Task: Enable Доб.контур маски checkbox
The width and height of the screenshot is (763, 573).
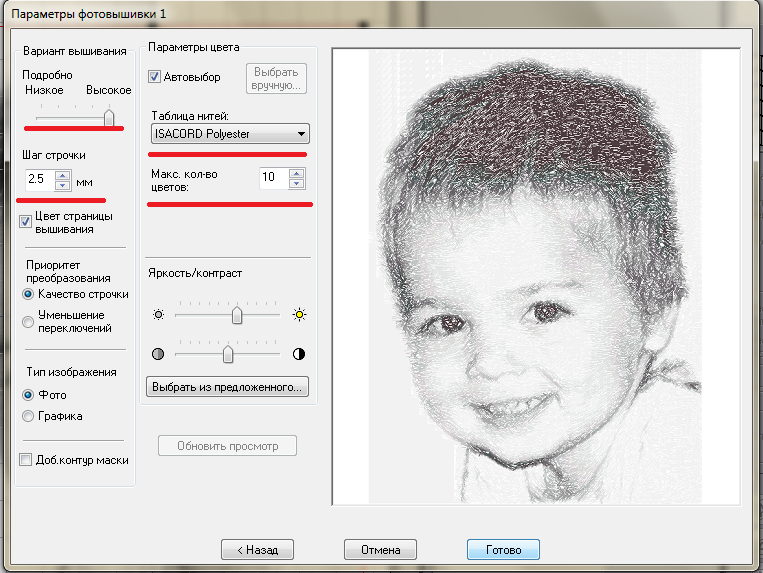Action: point(27,460)
